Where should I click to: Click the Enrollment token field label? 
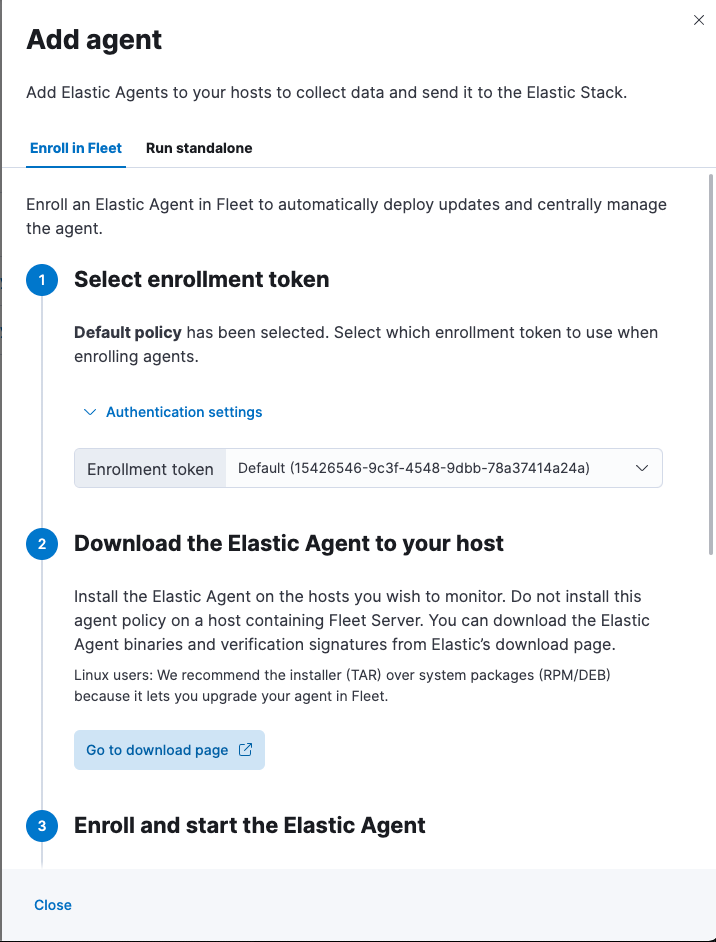(149, 467)
